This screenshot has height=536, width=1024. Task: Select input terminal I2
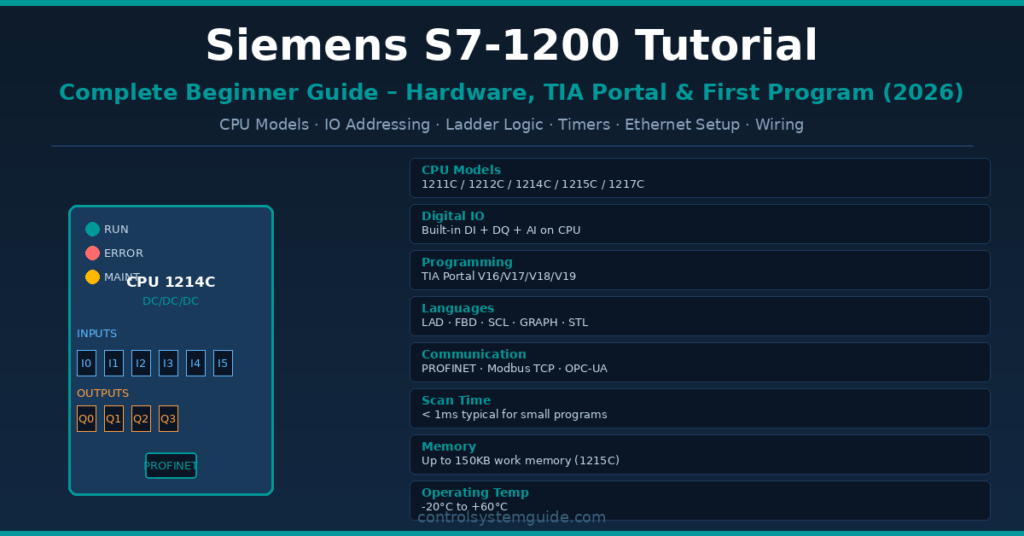click(141, 364)
